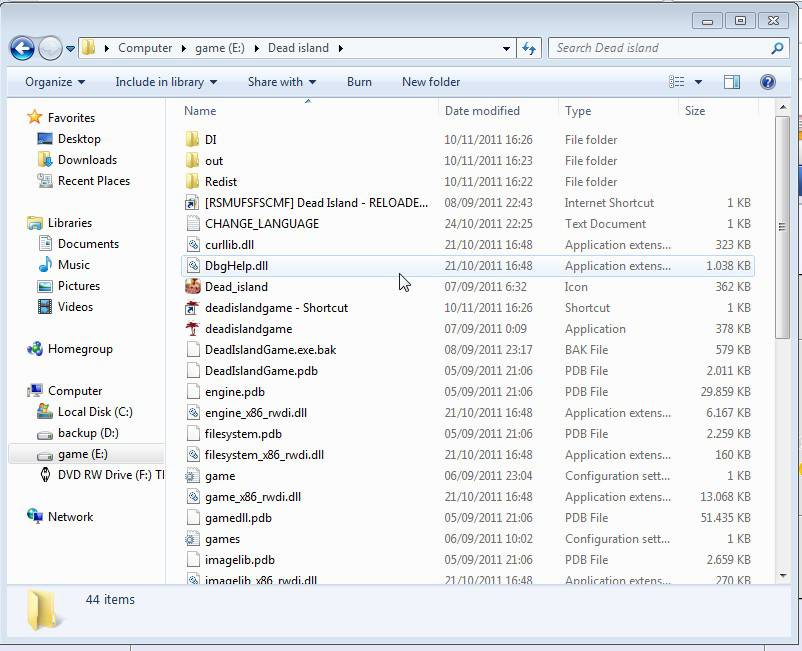Image resolution: width=802 pixels, height=651 pixels.
Task: Select the games configuration settings icon
Action: tap(192, 539)
